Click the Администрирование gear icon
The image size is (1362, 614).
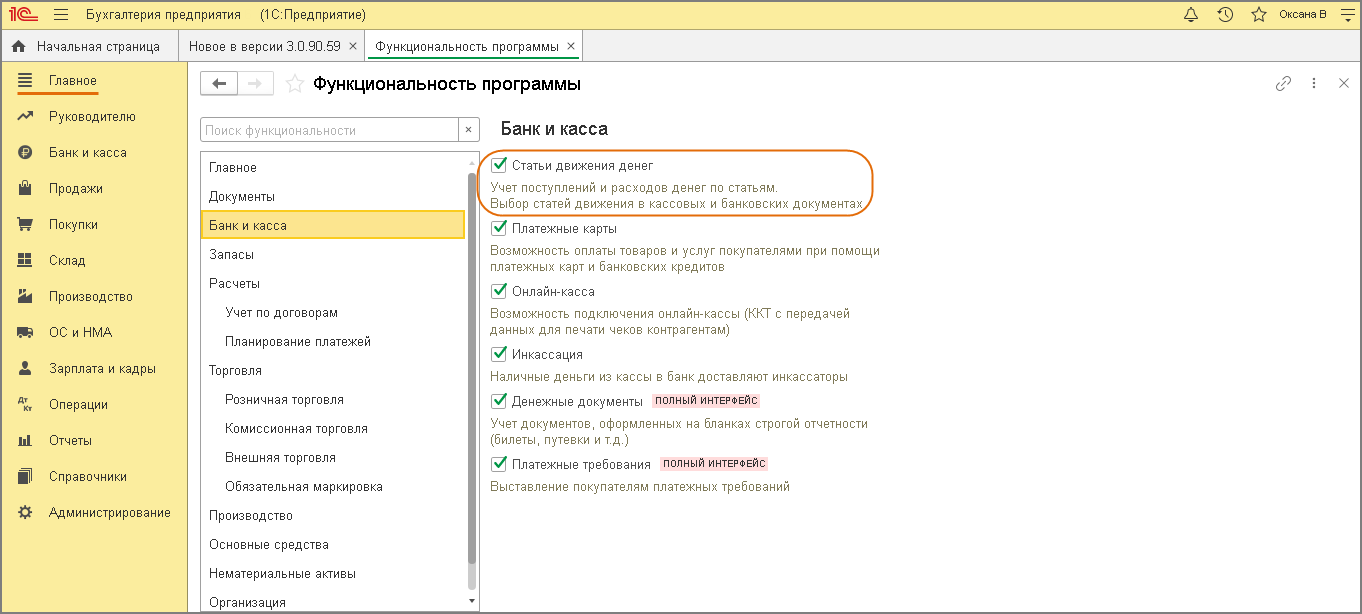point(26,512)
